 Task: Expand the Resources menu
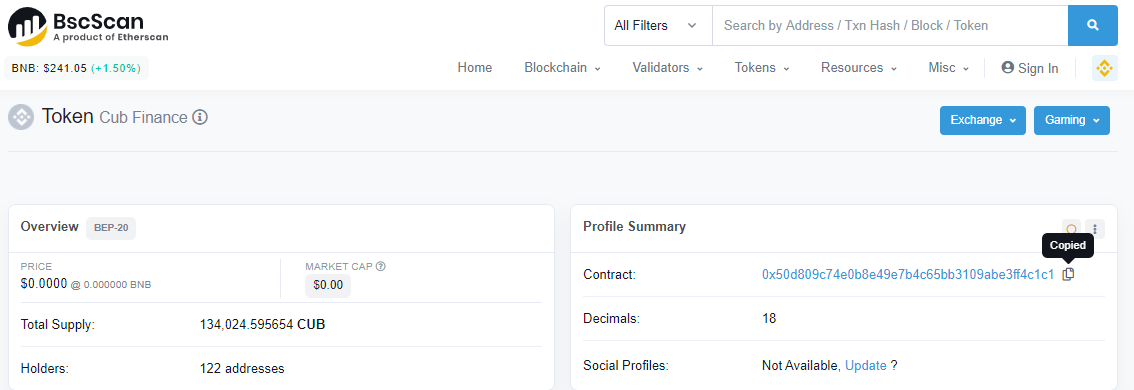tap(858, 68)
